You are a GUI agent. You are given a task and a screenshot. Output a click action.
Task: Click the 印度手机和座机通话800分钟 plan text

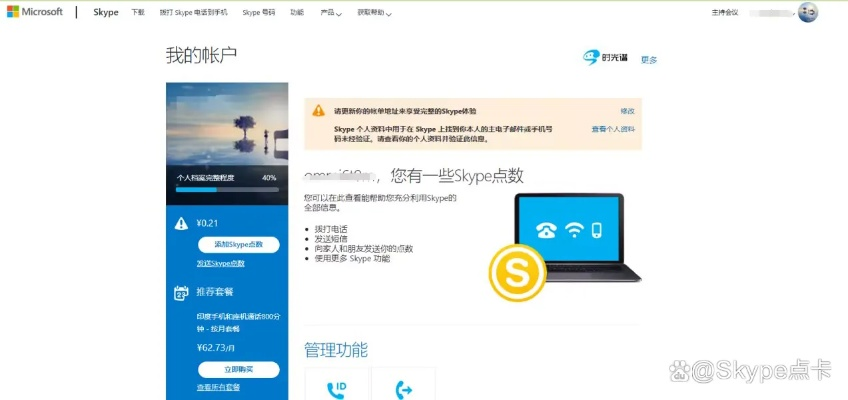(x=238, y=323)
